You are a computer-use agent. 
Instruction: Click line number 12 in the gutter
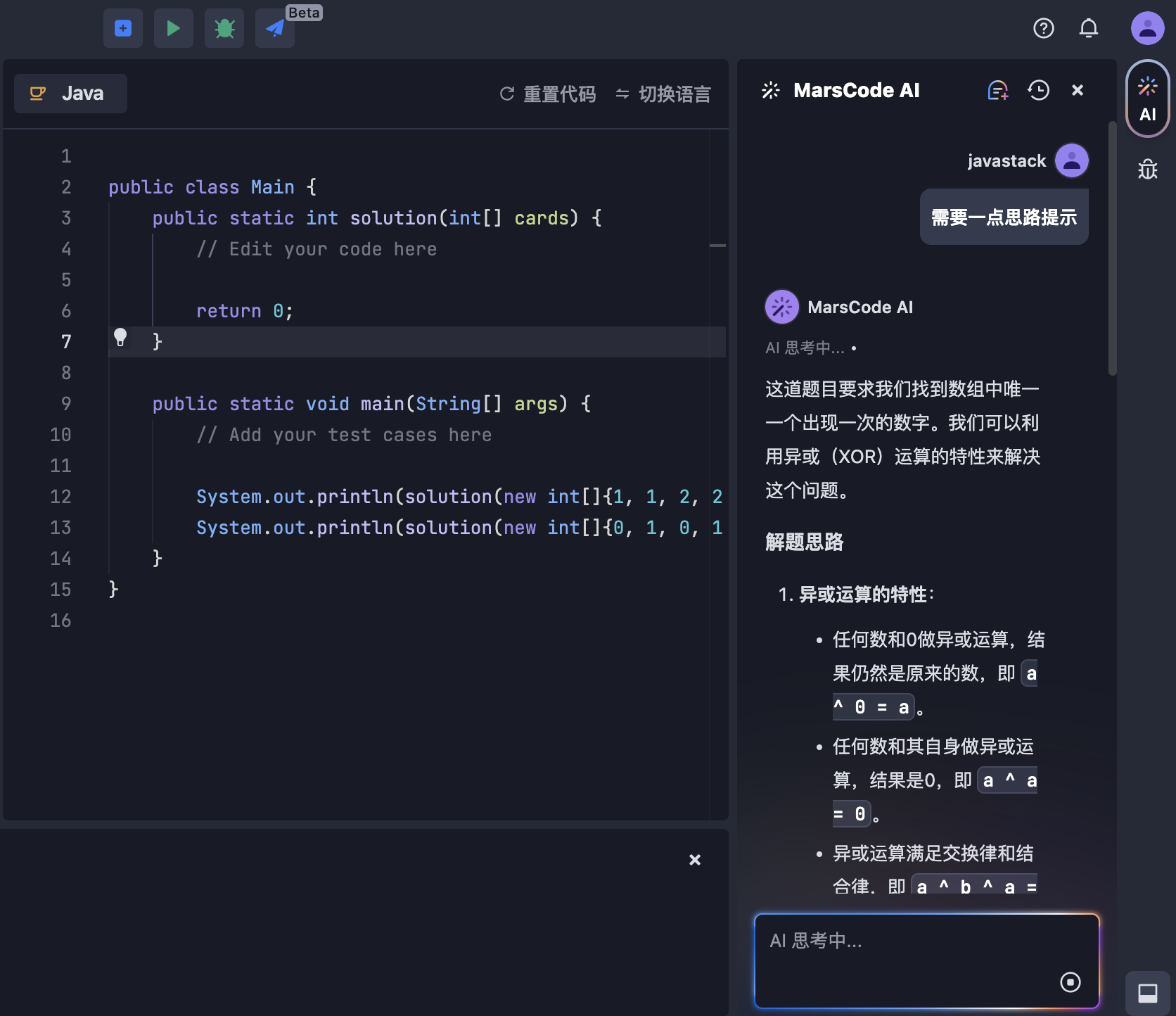click(x=60, y=497)
